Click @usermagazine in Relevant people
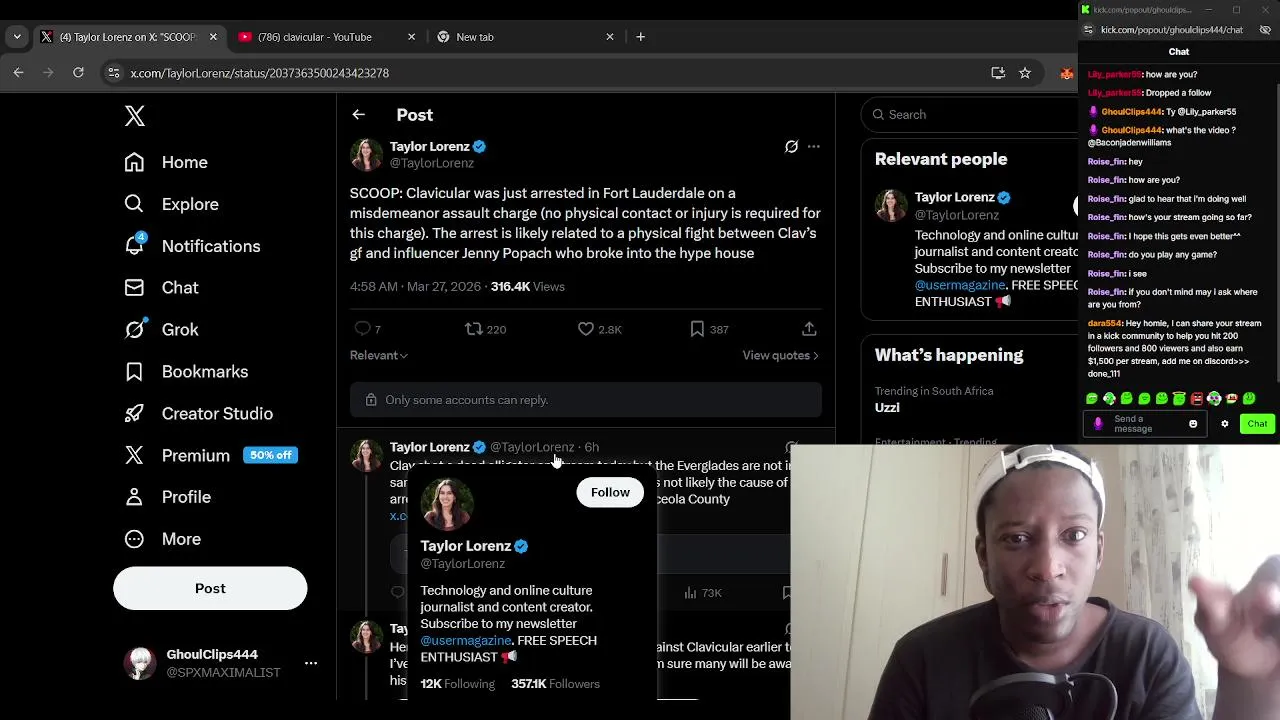 tap(960, 285)
